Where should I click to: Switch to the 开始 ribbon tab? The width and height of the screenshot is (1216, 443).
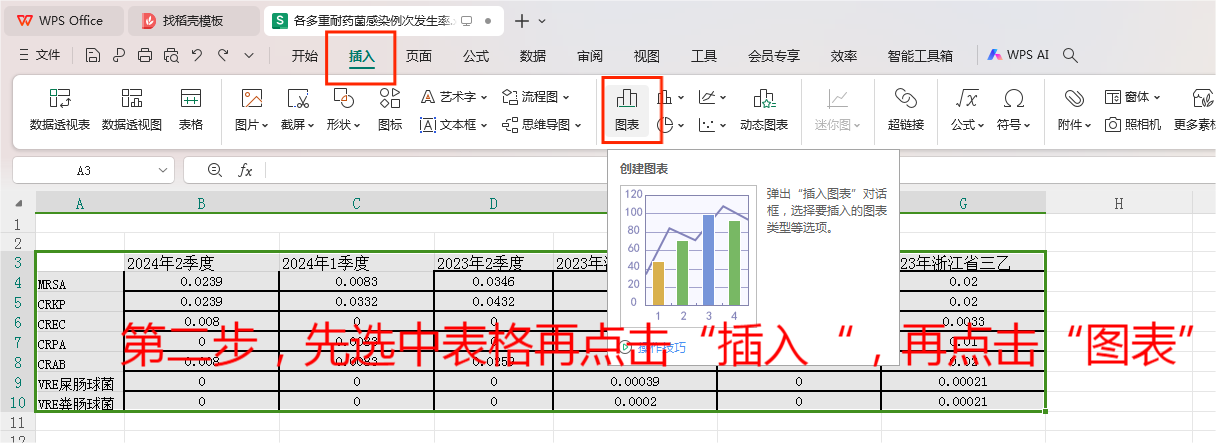(x=304, y=56)
